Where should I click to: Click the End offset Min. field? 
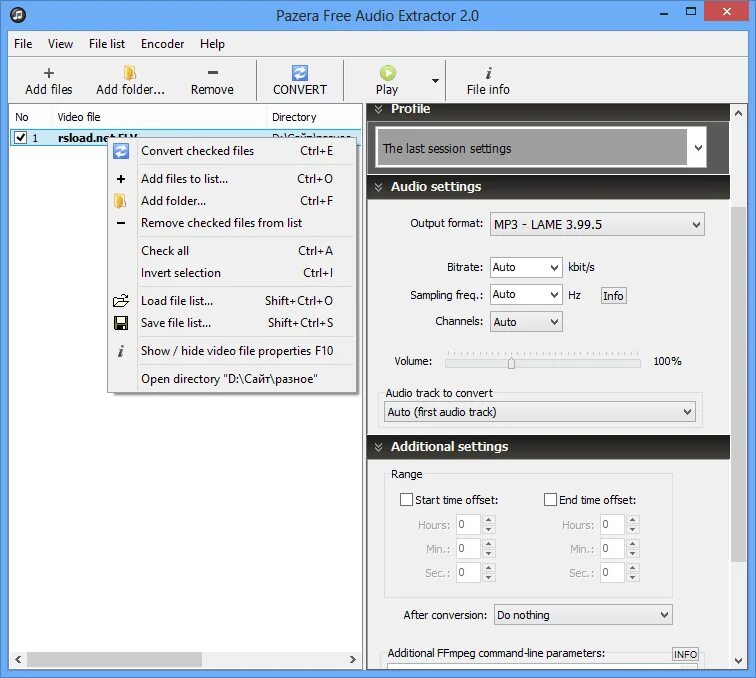pos(612,548)
